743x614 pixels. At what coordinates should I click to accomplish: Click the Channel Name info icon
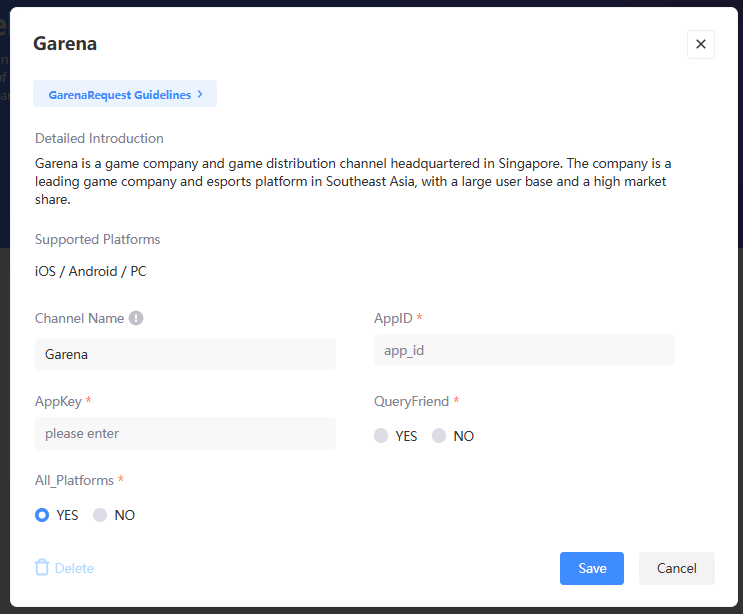tap(136, 318)
